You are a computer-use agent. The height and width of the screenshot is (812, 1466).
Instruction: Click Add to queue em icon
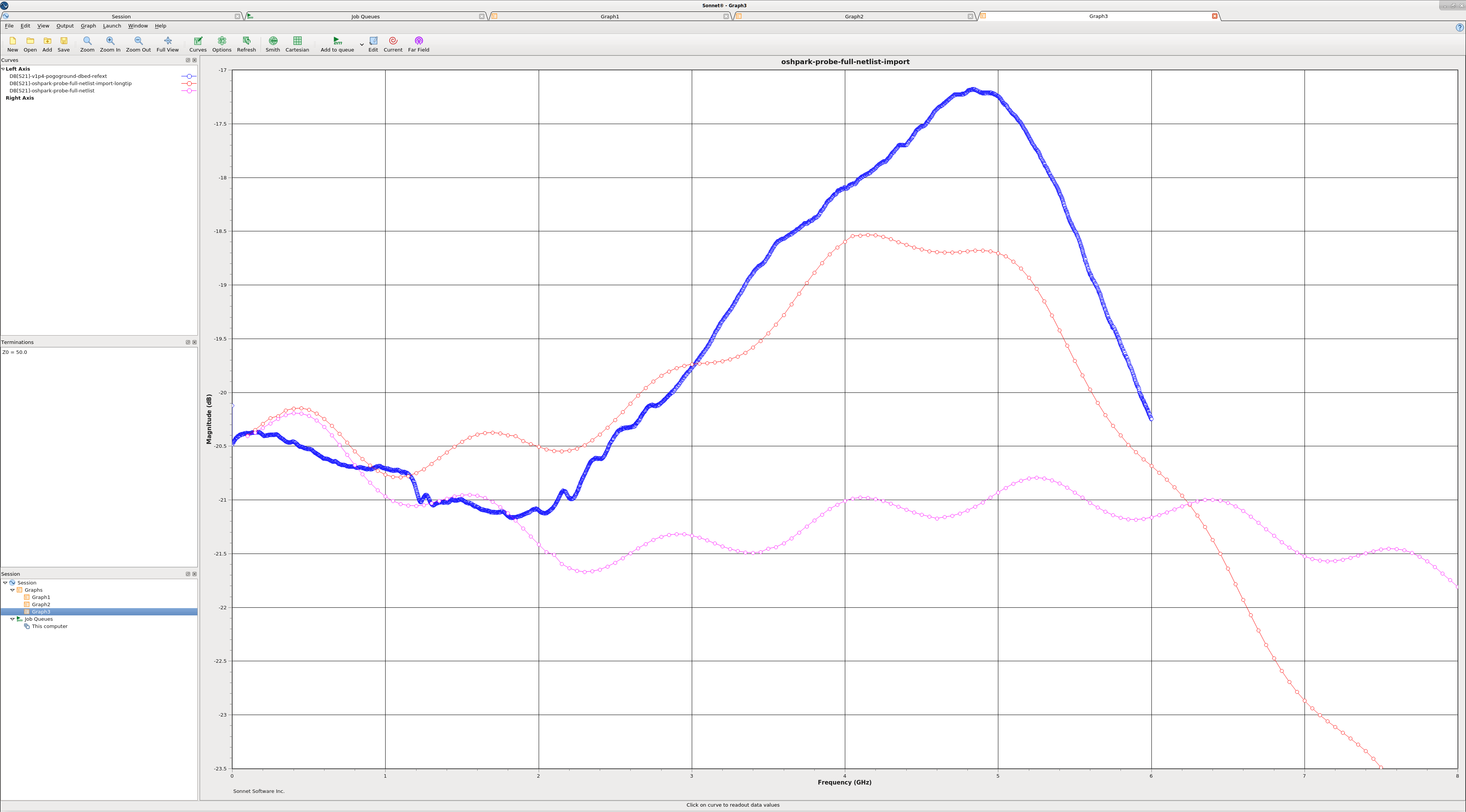pos(337,41)
